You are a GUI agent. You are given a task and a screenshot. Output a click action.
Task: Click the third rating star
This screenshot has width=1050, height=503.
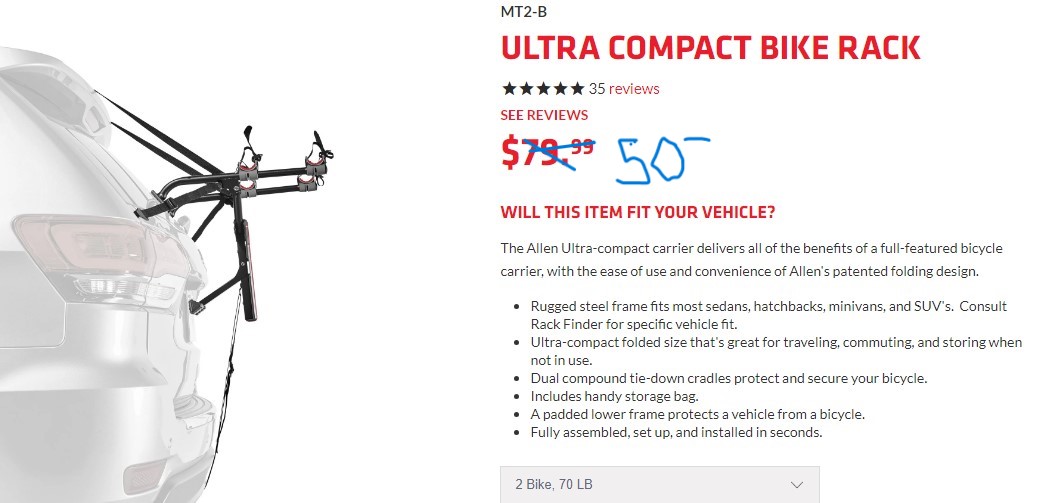pyautogui.click(x=543, y=88)
